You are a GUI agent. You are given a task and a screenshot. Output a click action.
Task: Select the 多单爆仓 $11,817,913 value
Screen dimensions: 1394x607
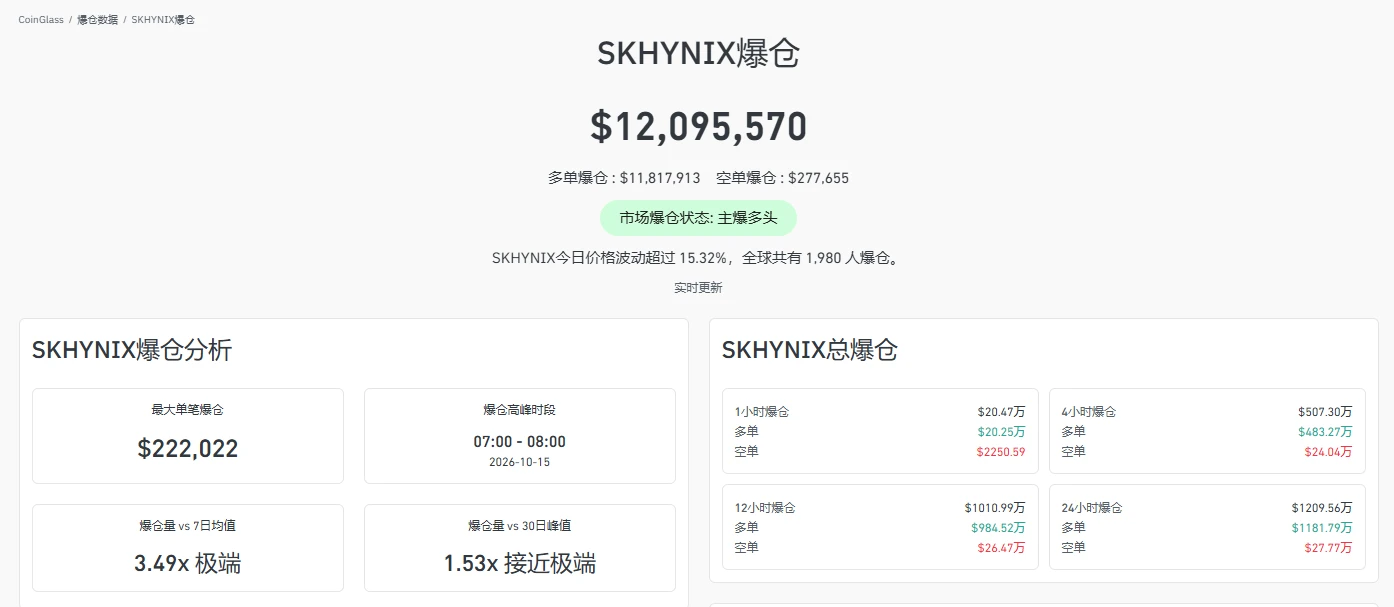coord(660,178)
